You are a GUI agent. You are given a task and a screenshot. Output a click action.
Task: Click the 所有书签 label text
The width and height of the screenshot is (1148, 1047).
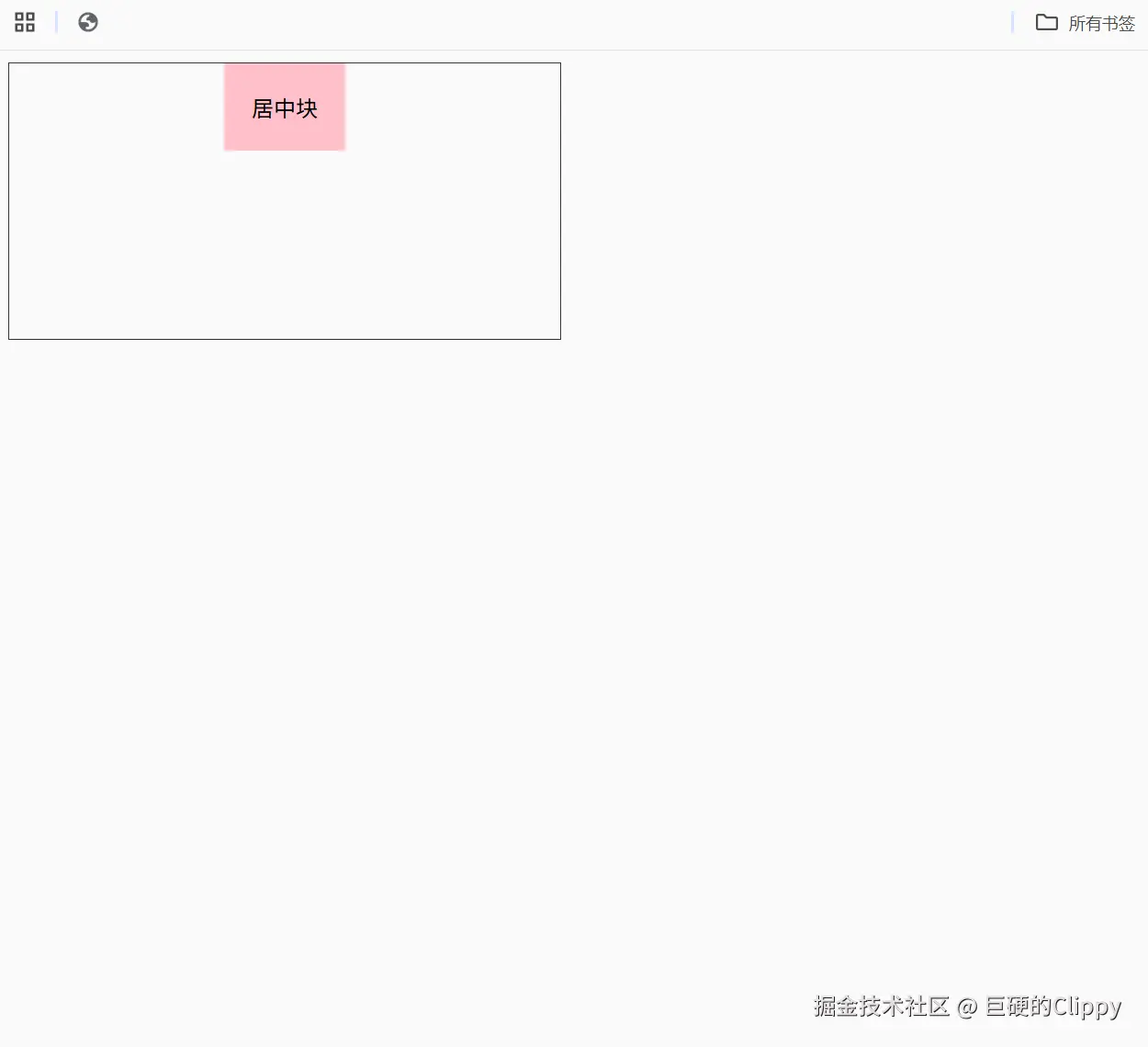(1102, 23)
